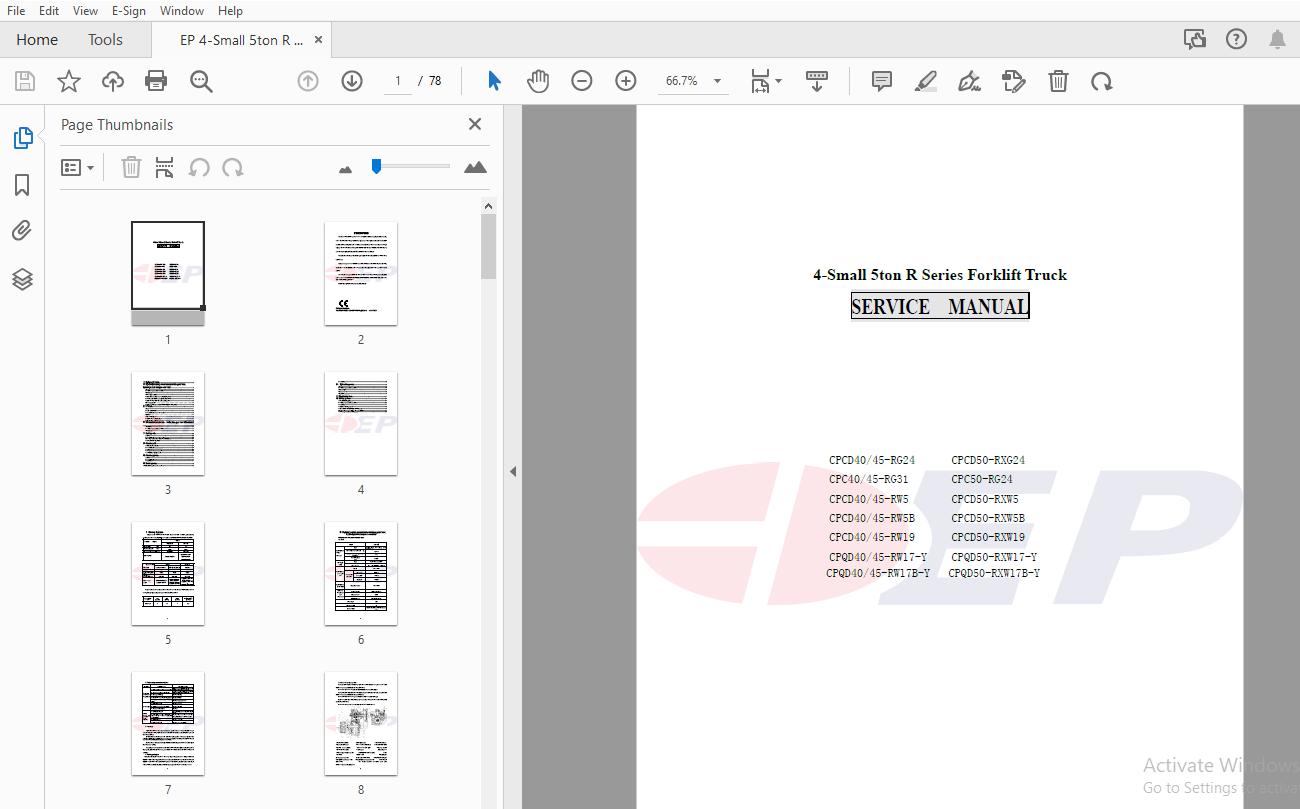Image resolution: width=1300 pixels, height=809 pixels.
Task: Zoom in with plus icon
Action: (x=626, y=81)
